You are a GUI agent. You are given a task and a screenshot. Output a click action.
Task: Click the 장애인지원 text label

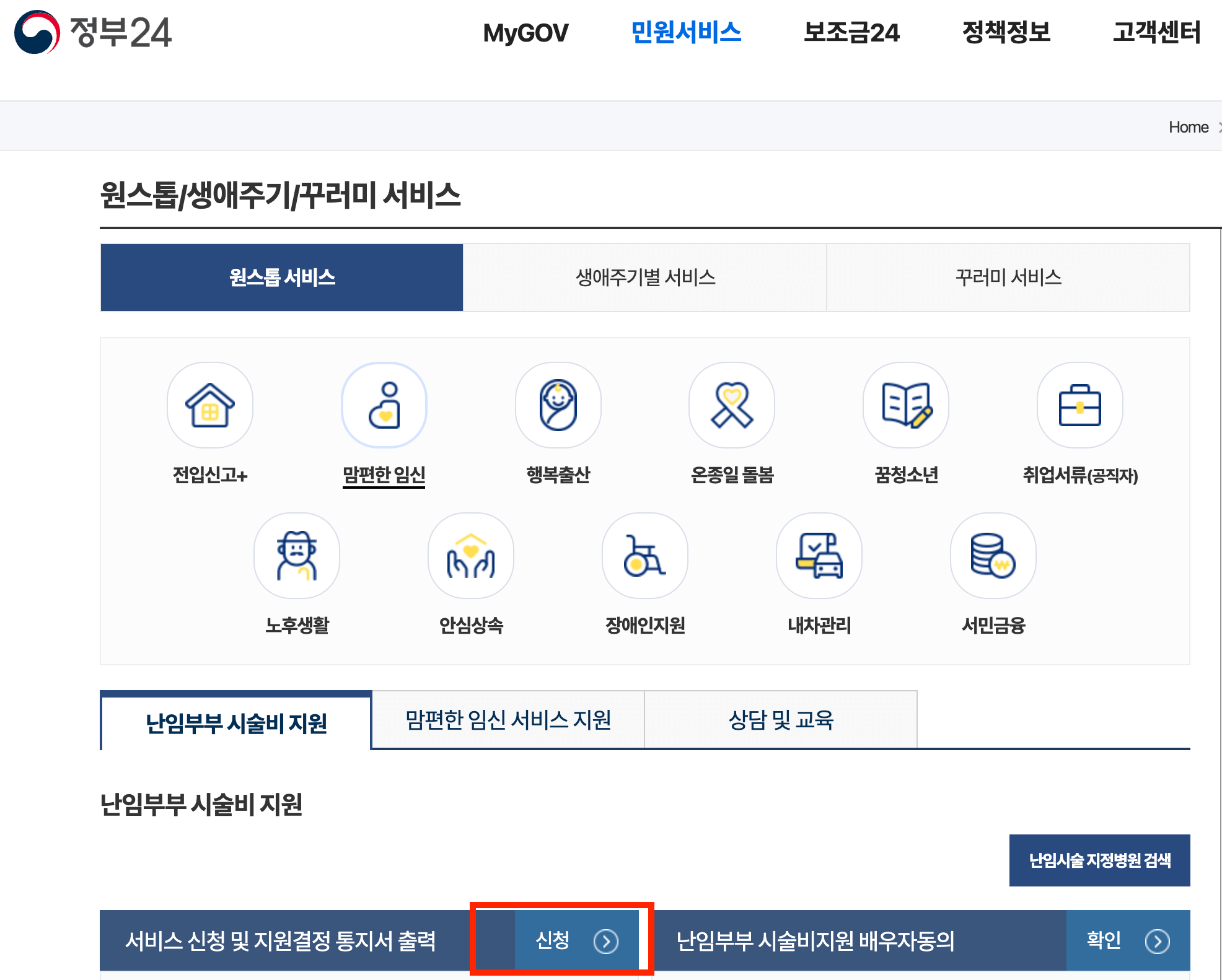point(645,626)
